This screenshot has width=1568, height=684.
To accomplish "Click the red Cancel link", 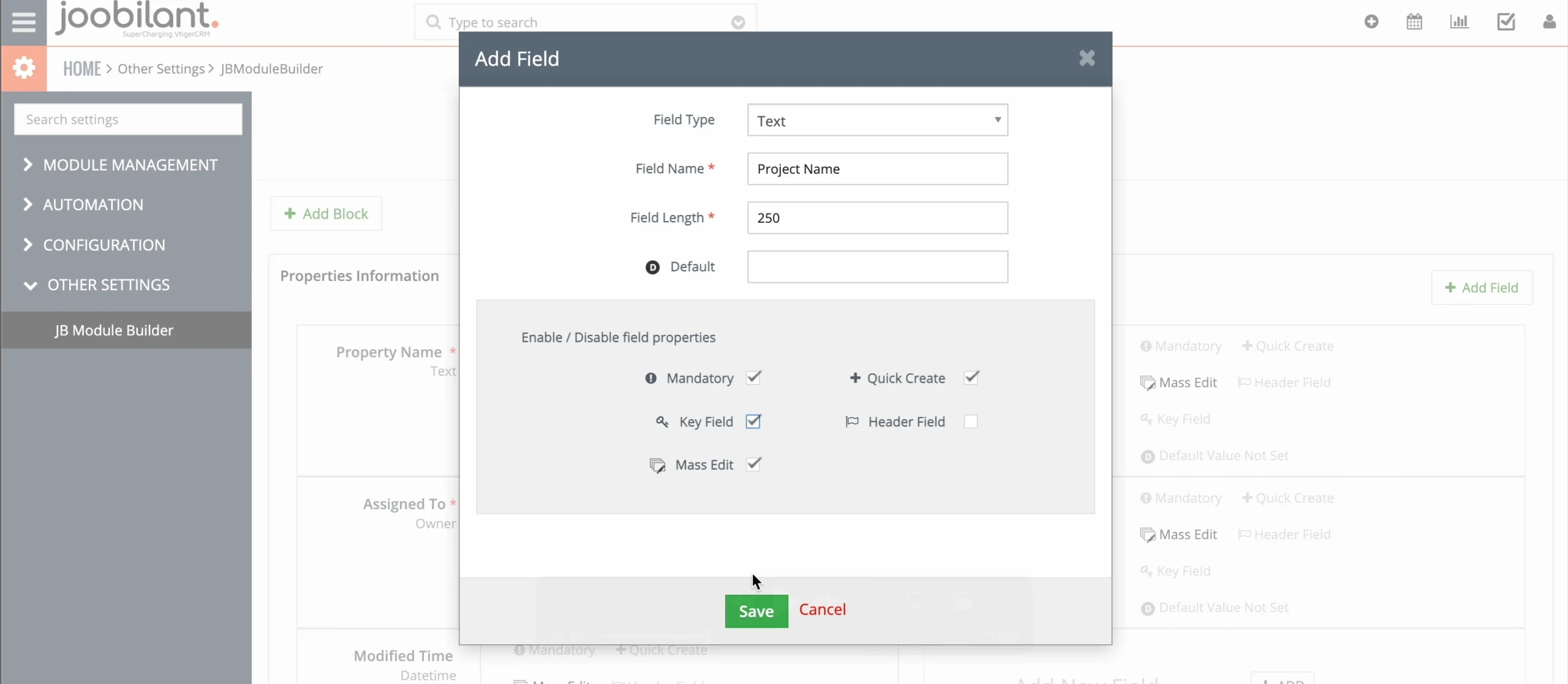I will [x=822, y=609].
